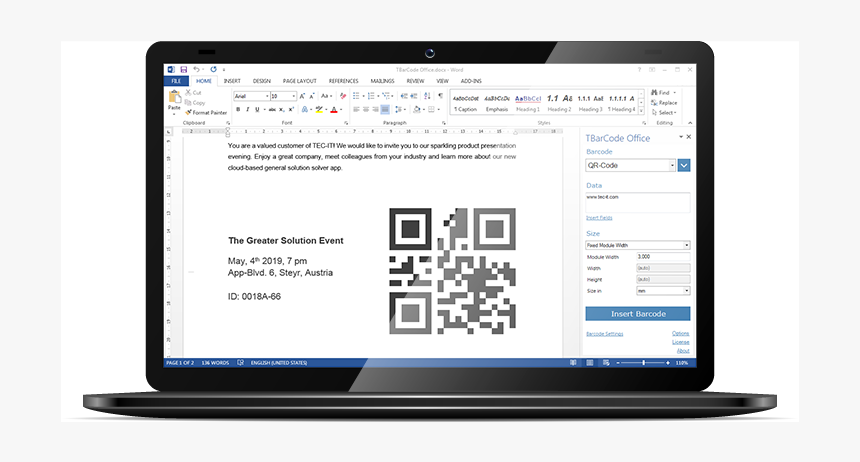The height and width of the screenshot is (462, 860).
Task: Toggle Strikethrough formatting
Action: [272, 110]
